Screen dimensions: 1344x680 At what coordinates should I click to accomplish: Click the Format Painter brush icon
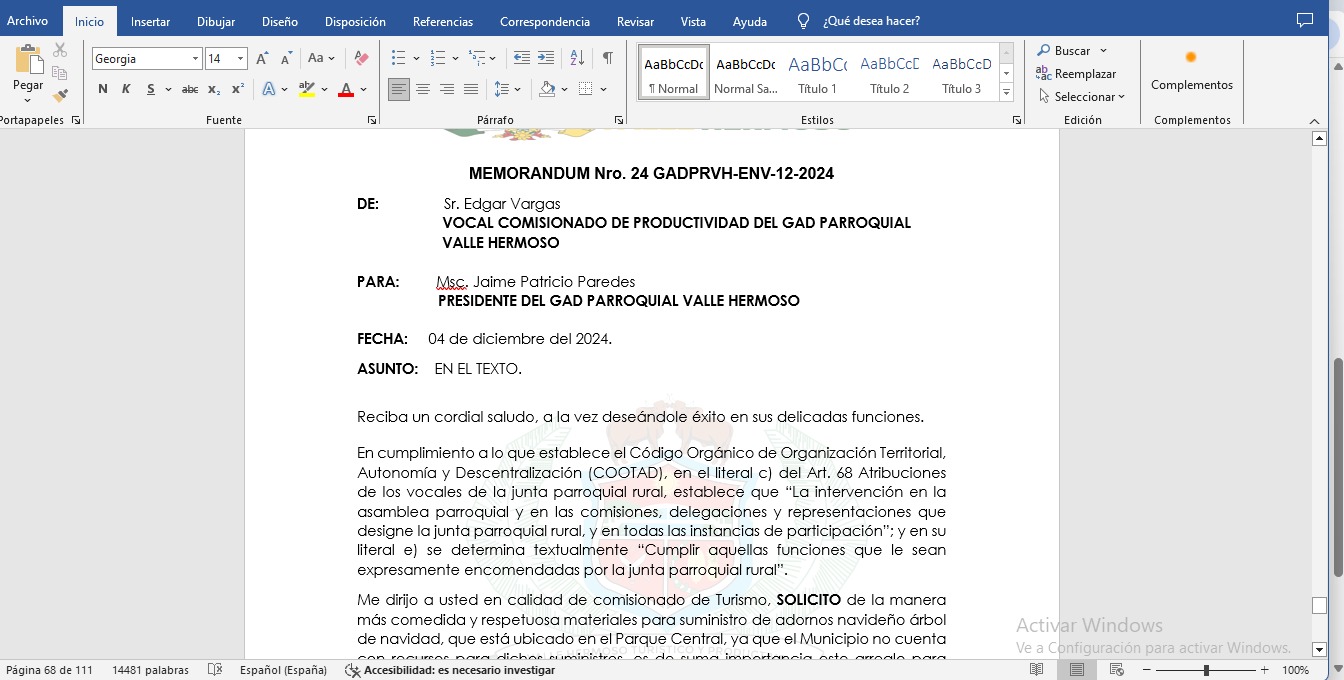[60, 96]
